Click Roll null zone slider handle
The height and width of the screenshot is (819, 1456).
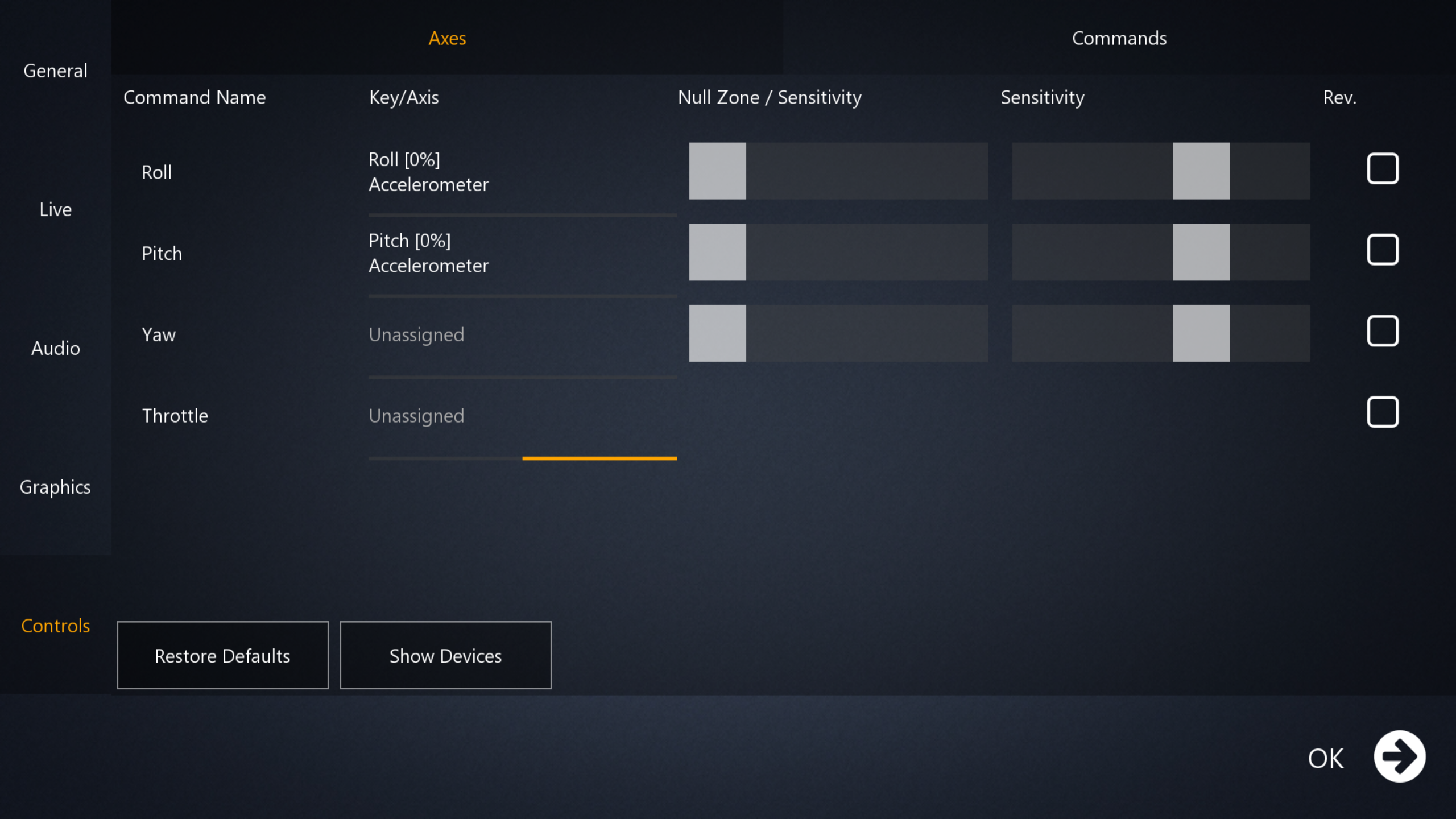point(717,171)
